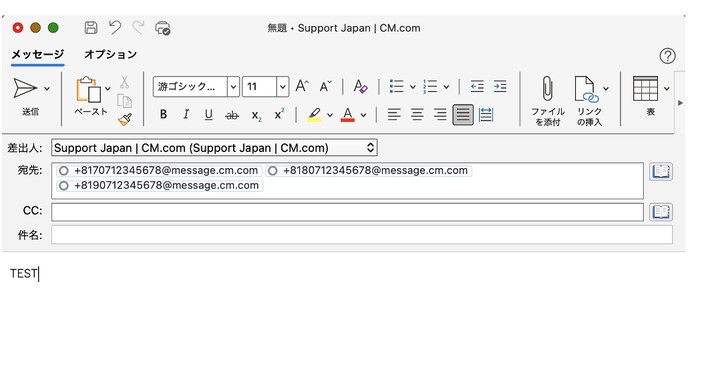Decrease font size with smaller A
704x392 pixels.
coord(326,86)
